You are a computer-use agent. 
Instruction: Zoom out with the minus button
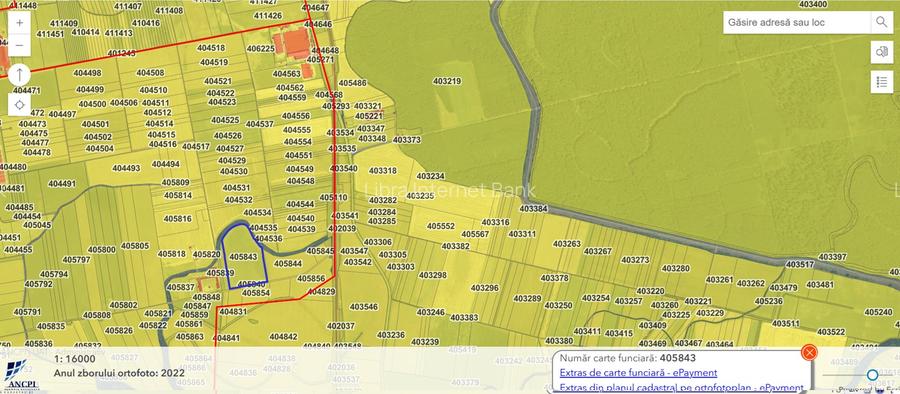tap(20, 45)
